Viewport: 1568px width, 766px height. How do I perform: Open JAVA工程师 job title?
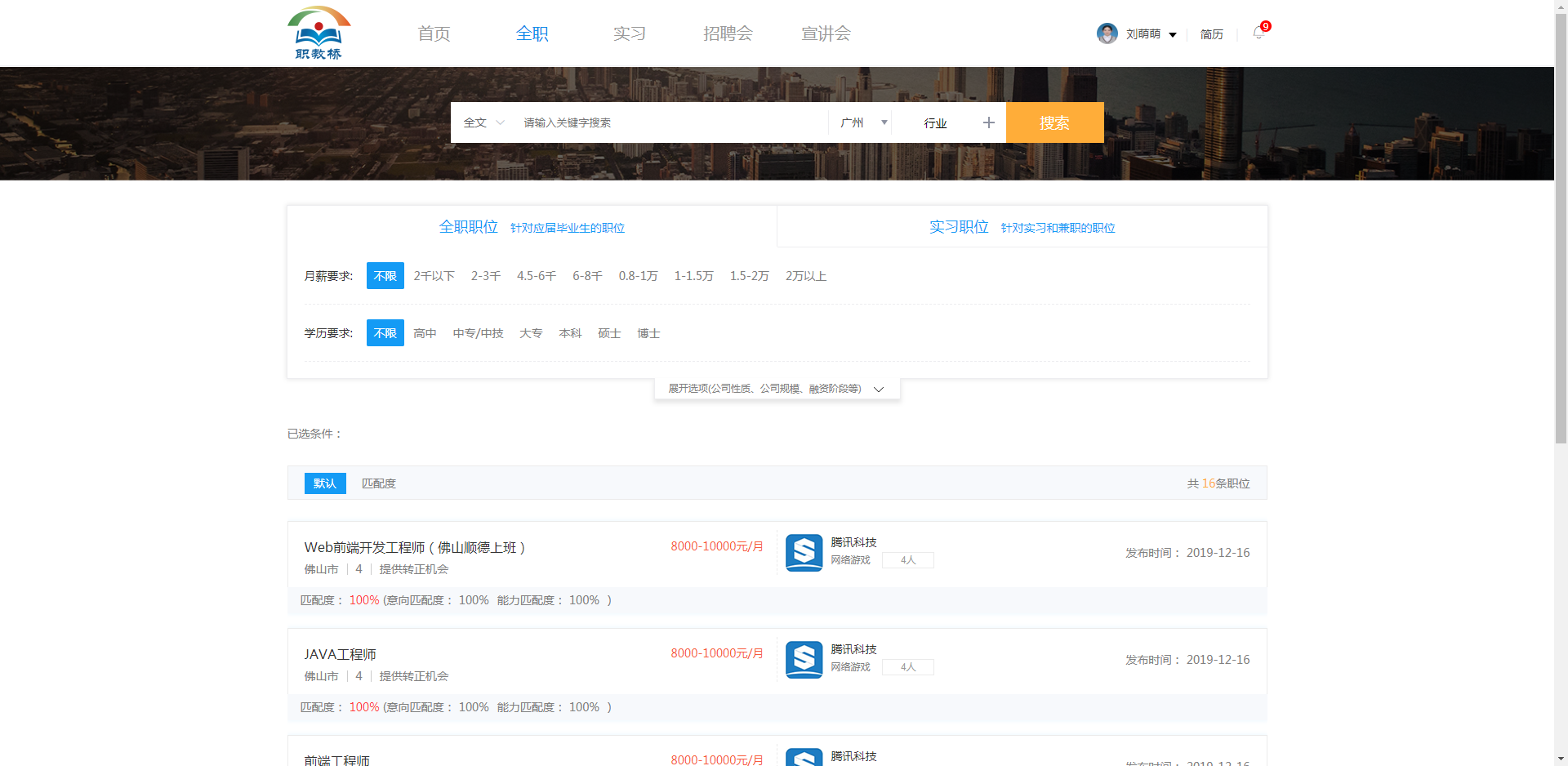[x=340, y=654]
